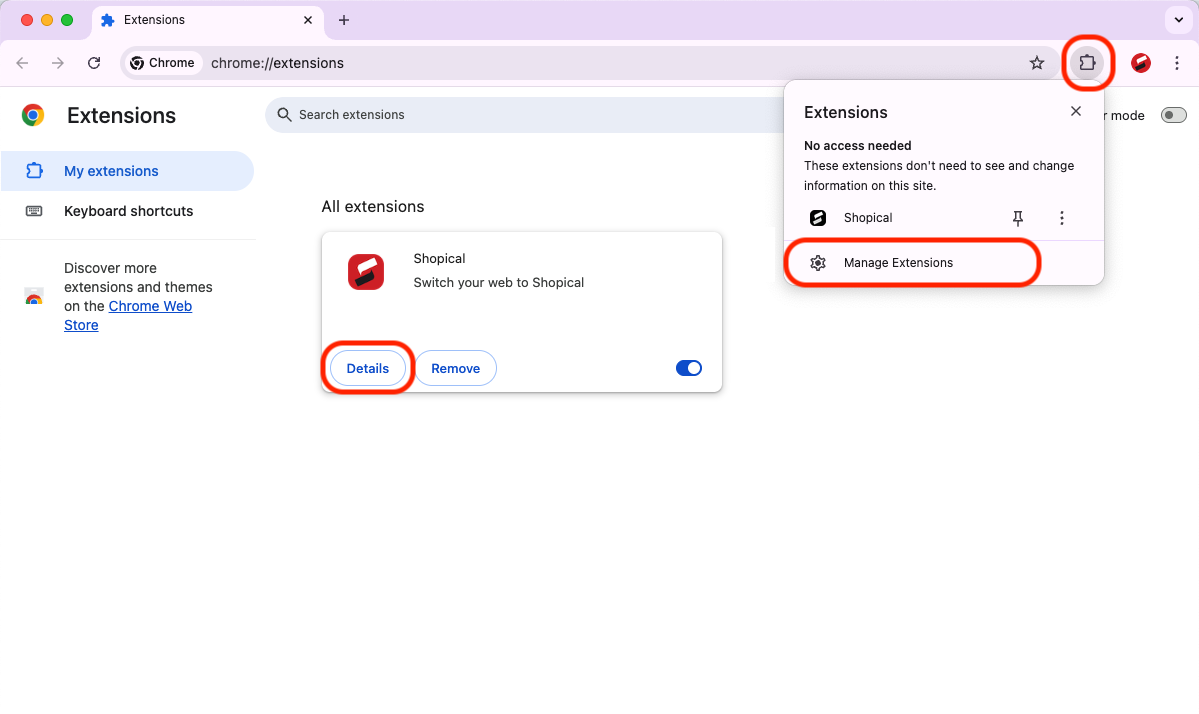This screenshot has width=1199, height=714.
Task: Open the Chrome three-dot menu
Action: pos(1177,63)
